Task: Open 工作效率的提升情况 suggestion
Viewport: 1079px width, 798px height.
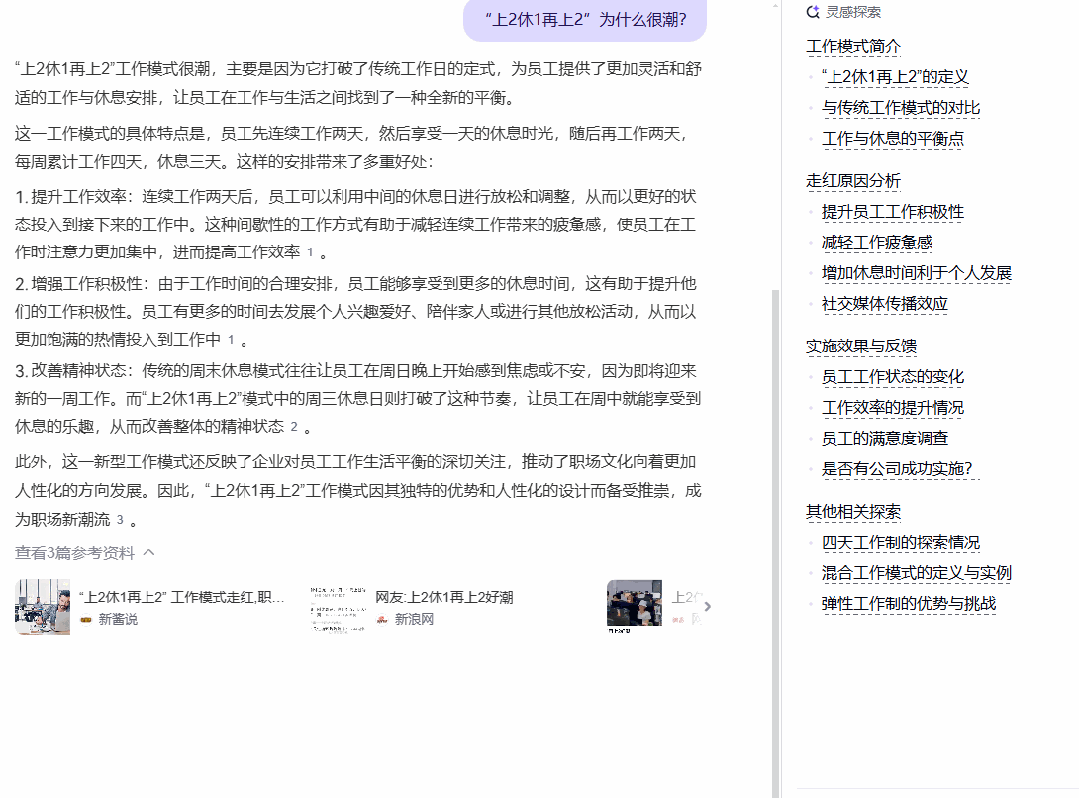Action: tap(893, 408)
